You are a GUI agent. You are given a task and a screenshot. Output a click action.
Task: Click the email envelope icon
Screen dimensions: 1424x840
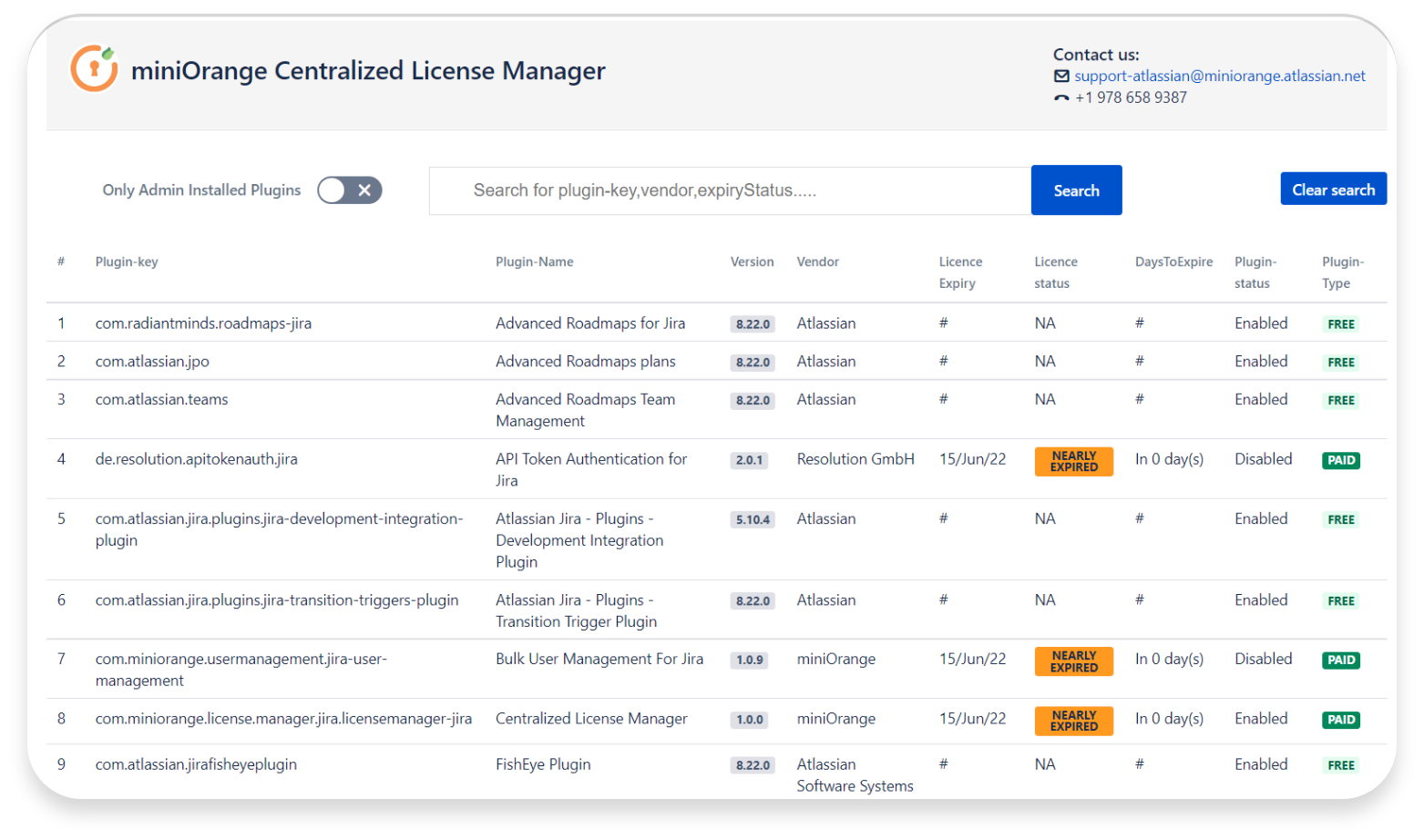coord(1061,77)
